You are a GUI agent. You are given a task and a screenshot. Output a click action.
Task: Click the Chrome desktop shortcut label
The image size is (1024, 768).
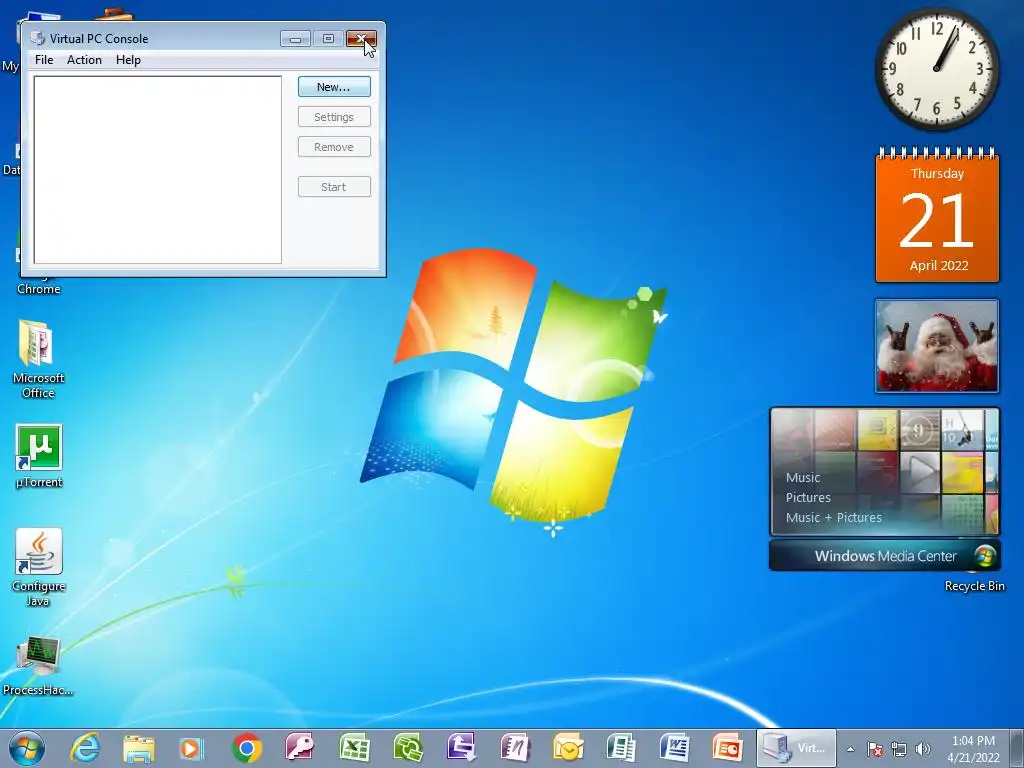pos(39,289)
